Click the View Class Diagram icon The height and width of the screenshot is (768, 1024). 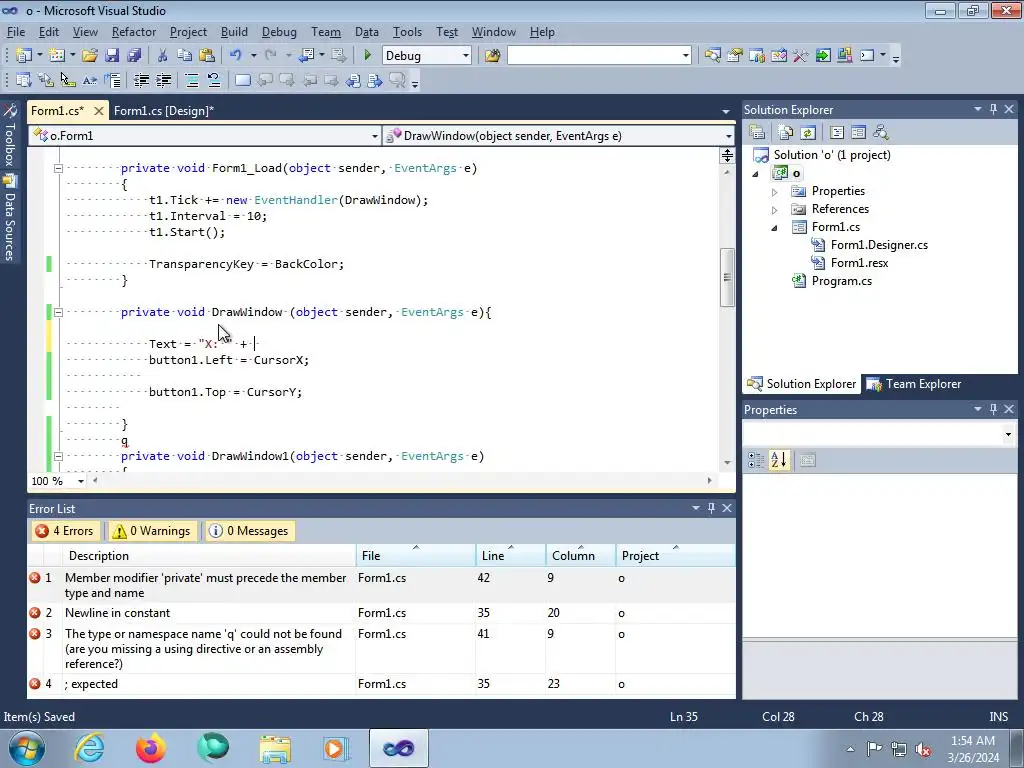point(880,133)
